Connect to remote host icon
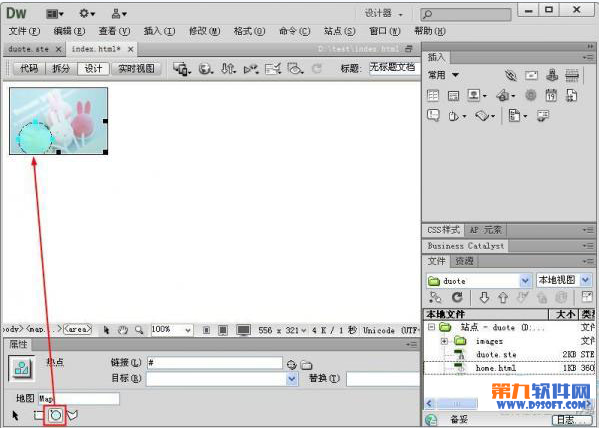The height and width of the screenshot is (428, 599). (x=435, y=297)
